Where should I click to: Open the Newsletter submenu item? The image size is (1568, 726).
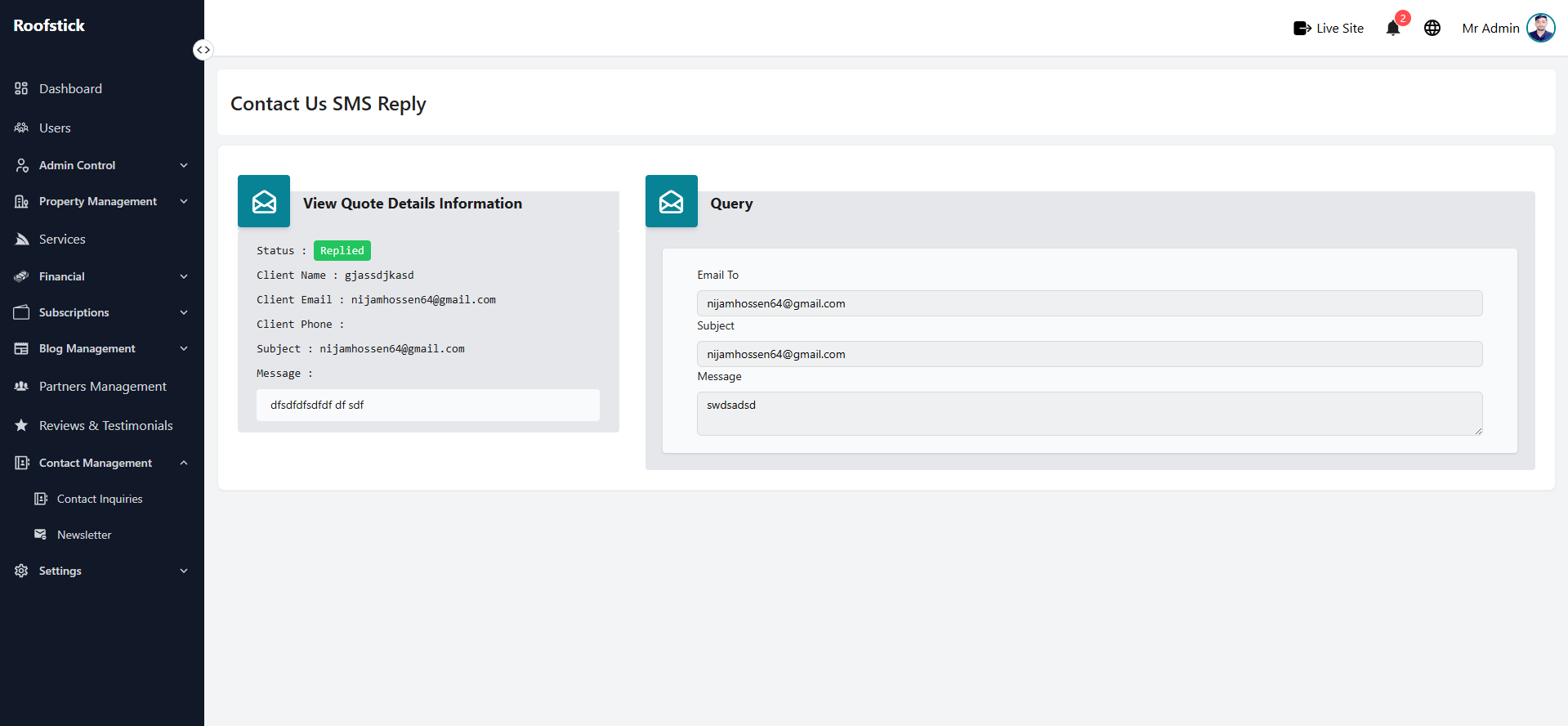[x=84, y=535]
